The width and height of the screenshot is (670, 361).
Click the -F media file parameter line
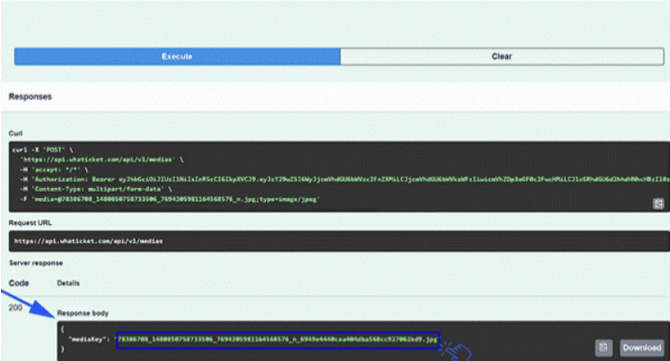coord(170,199)
